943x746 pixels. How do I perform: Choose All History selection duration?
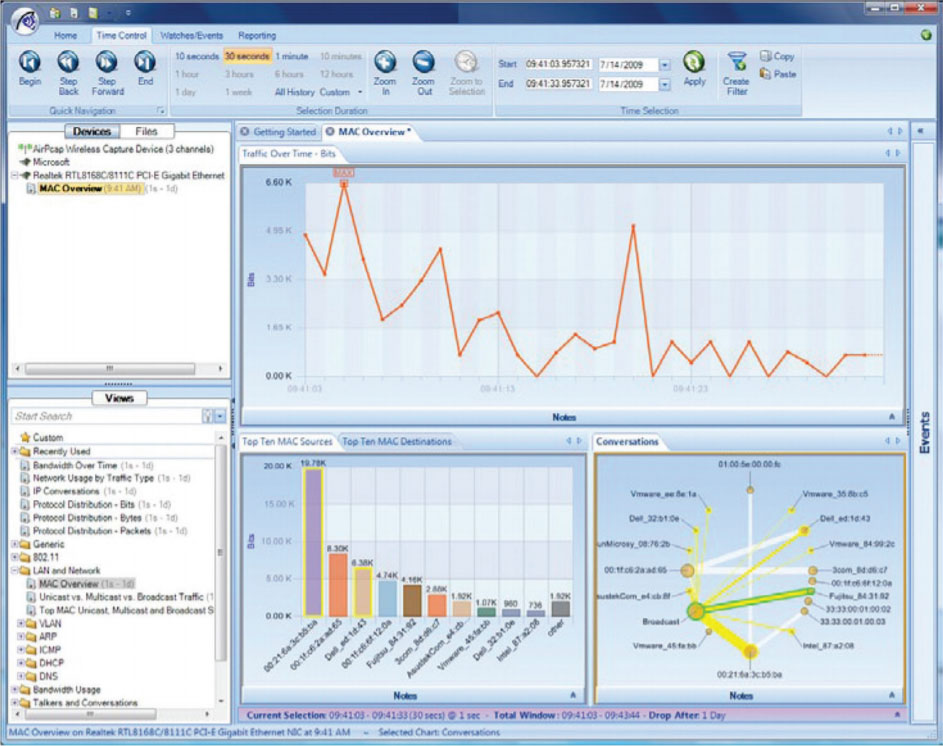(x=294, y=92)
